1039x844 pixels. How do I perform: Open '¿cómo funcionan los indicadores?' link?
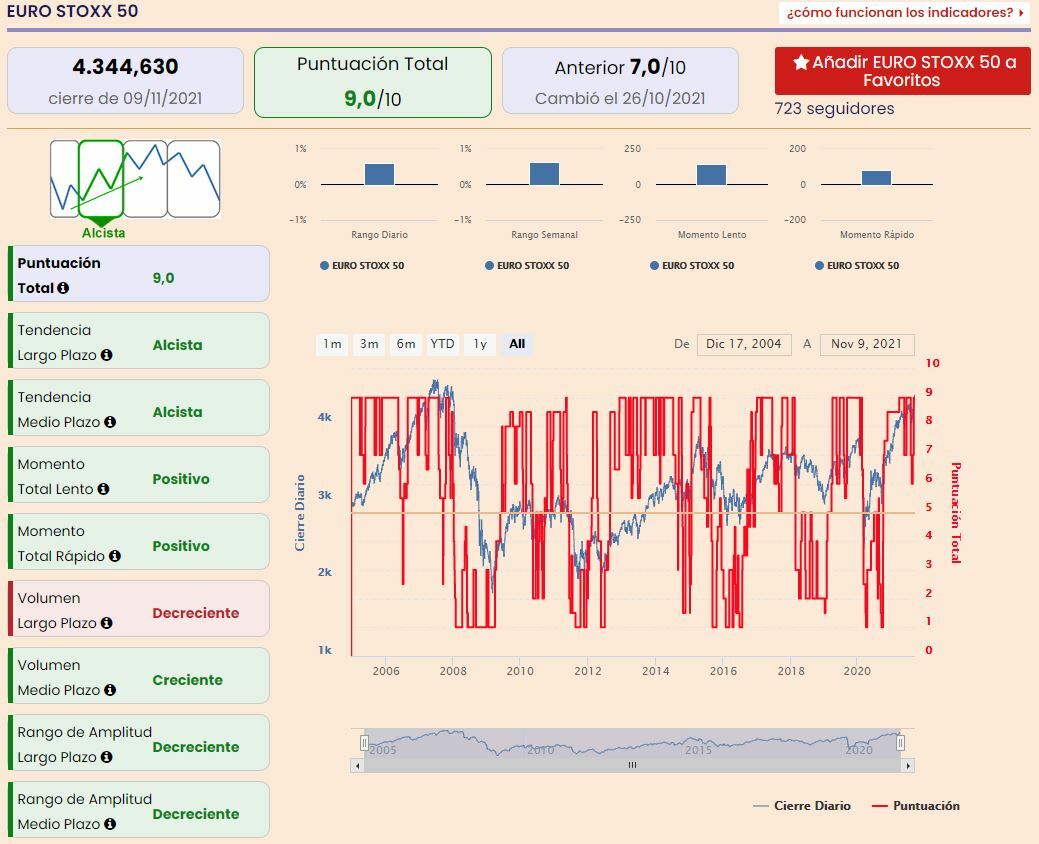point(904,13)
